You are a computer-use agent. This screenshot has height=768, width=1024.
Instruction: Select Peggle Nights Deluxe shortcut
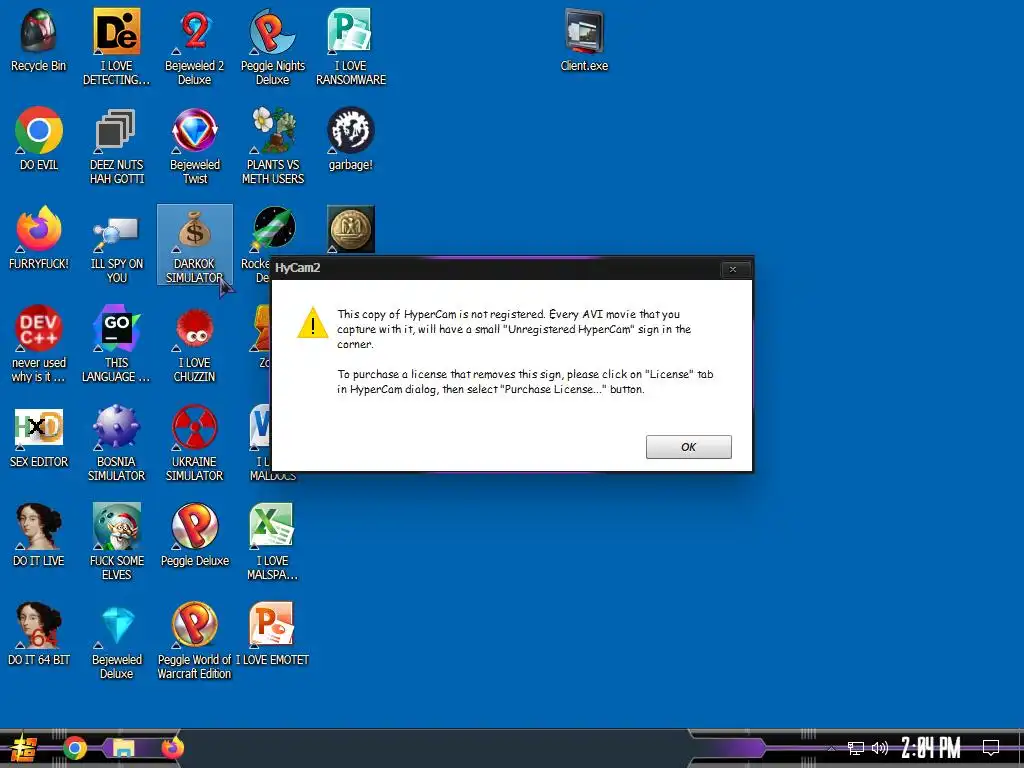272,46
